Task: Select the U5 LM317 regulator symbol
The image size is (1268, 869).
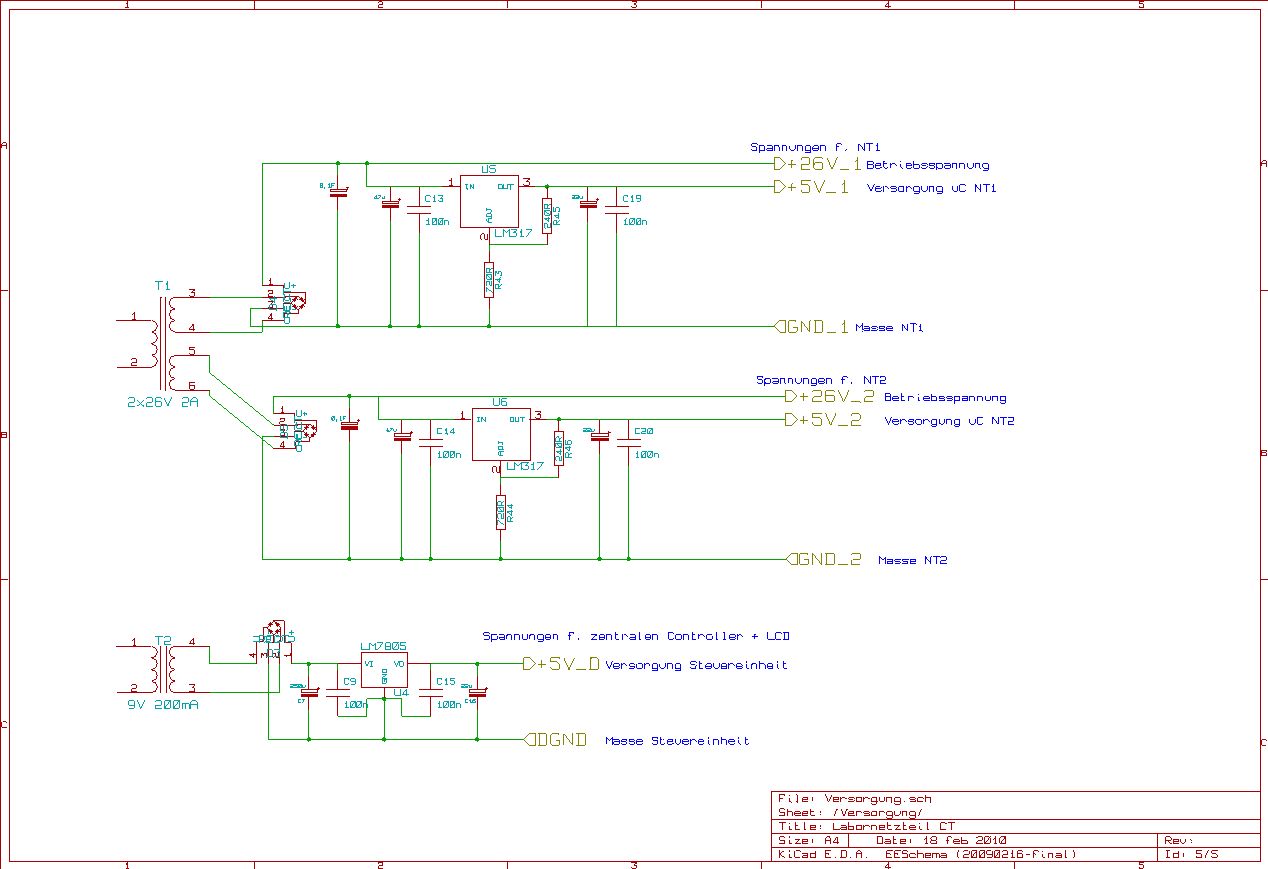Action: [489, 202]
